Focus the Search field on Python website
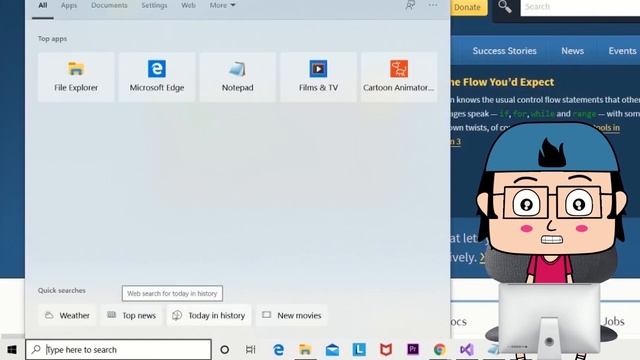The image size is (640, 360). tap(580, 7)
